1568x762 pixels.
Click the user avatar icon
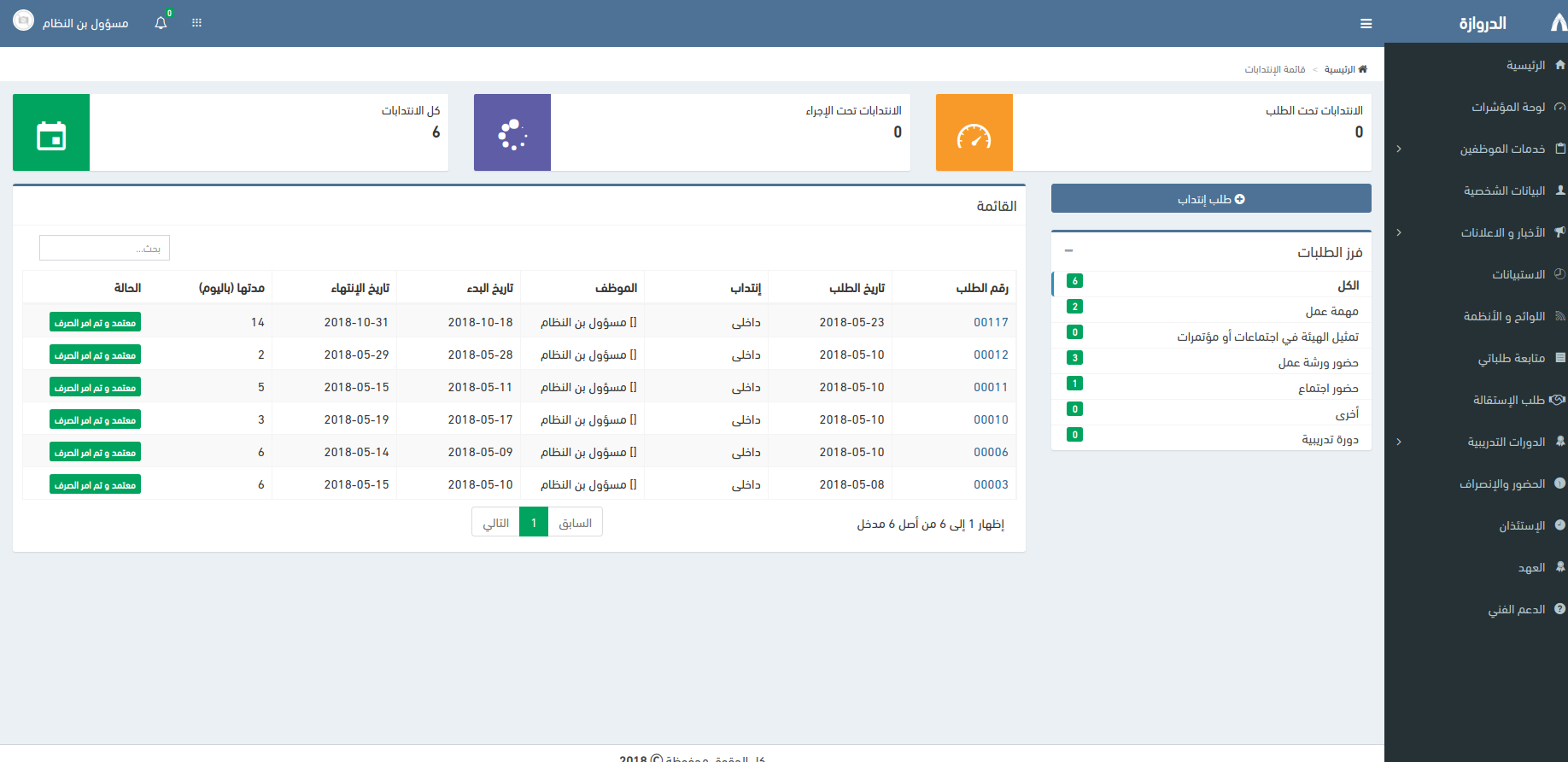pyautogui.click(x=24, y=21)
